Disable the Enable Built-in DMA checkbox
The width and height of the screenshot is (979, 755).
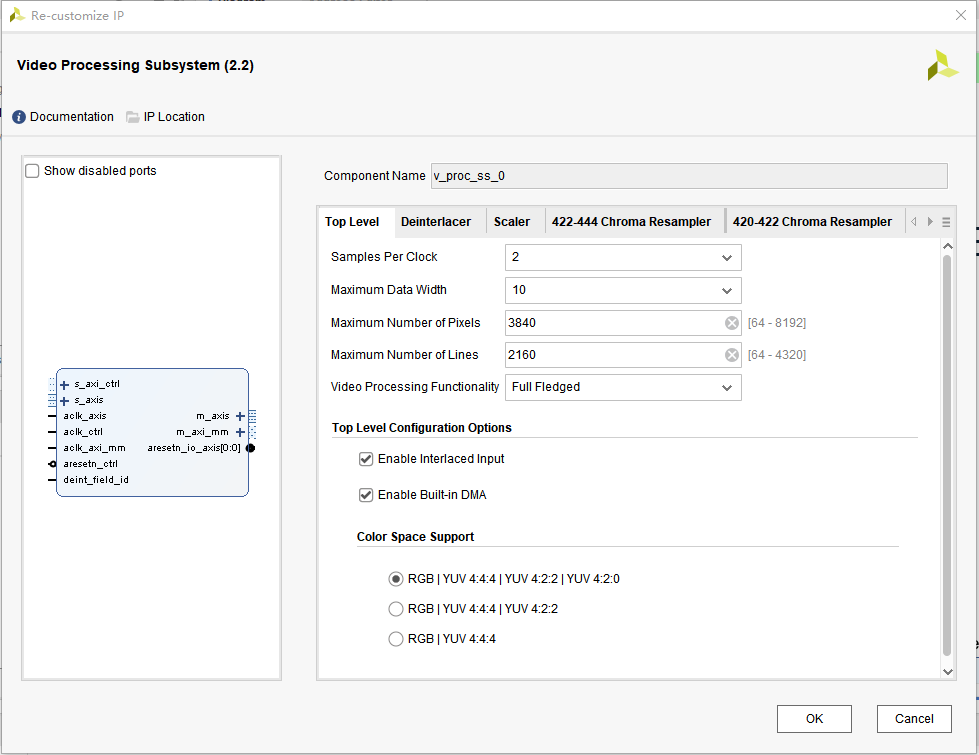tap(366, 495)
